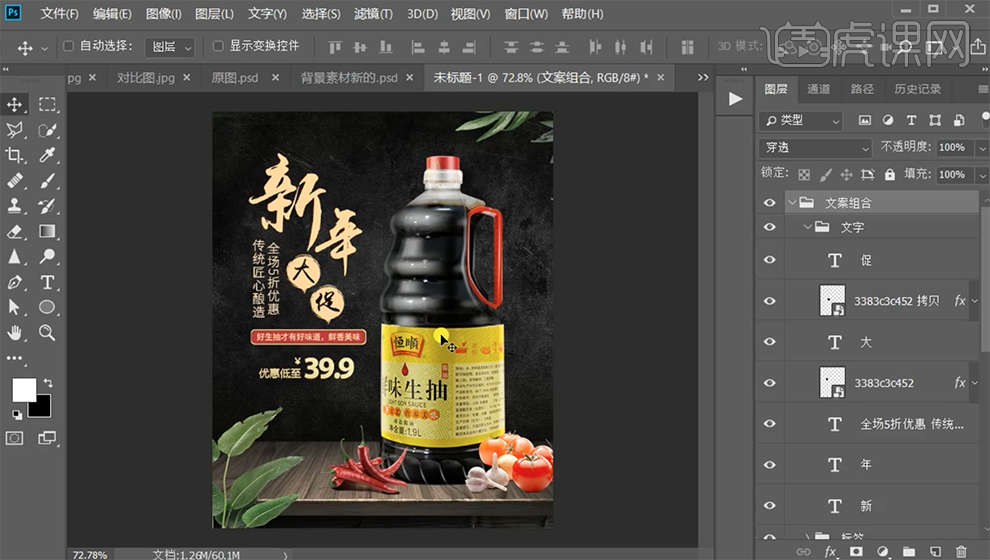
Task: Open the 图层(L) menu
Action: pyautogui.click(x=214, y=13)
